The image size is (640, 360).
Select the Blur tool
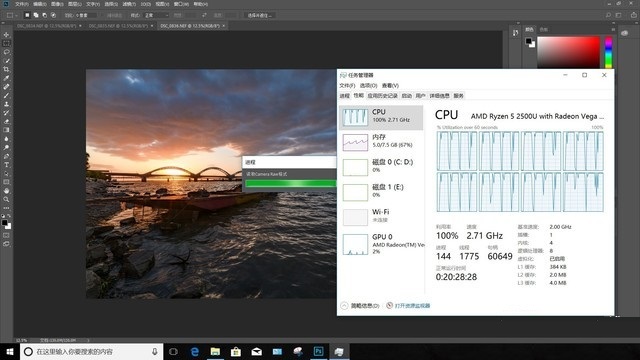(x=6, y=139)
